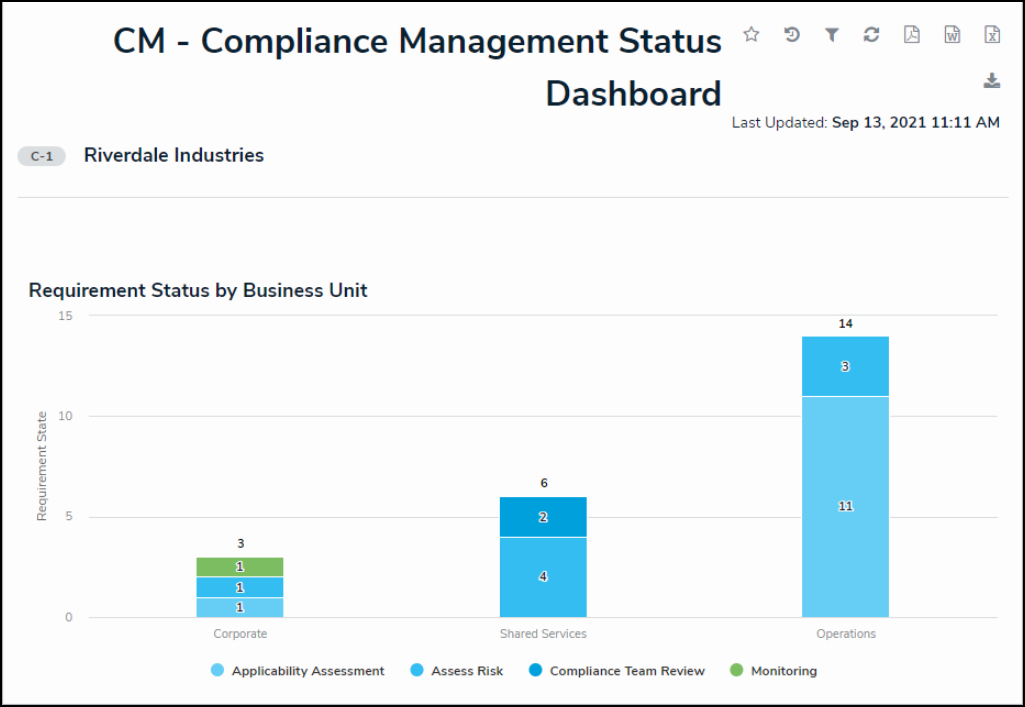Click the green Monitoring legend dot
The height and width of the screenshot is (707, 1025).
pos(737,671)
